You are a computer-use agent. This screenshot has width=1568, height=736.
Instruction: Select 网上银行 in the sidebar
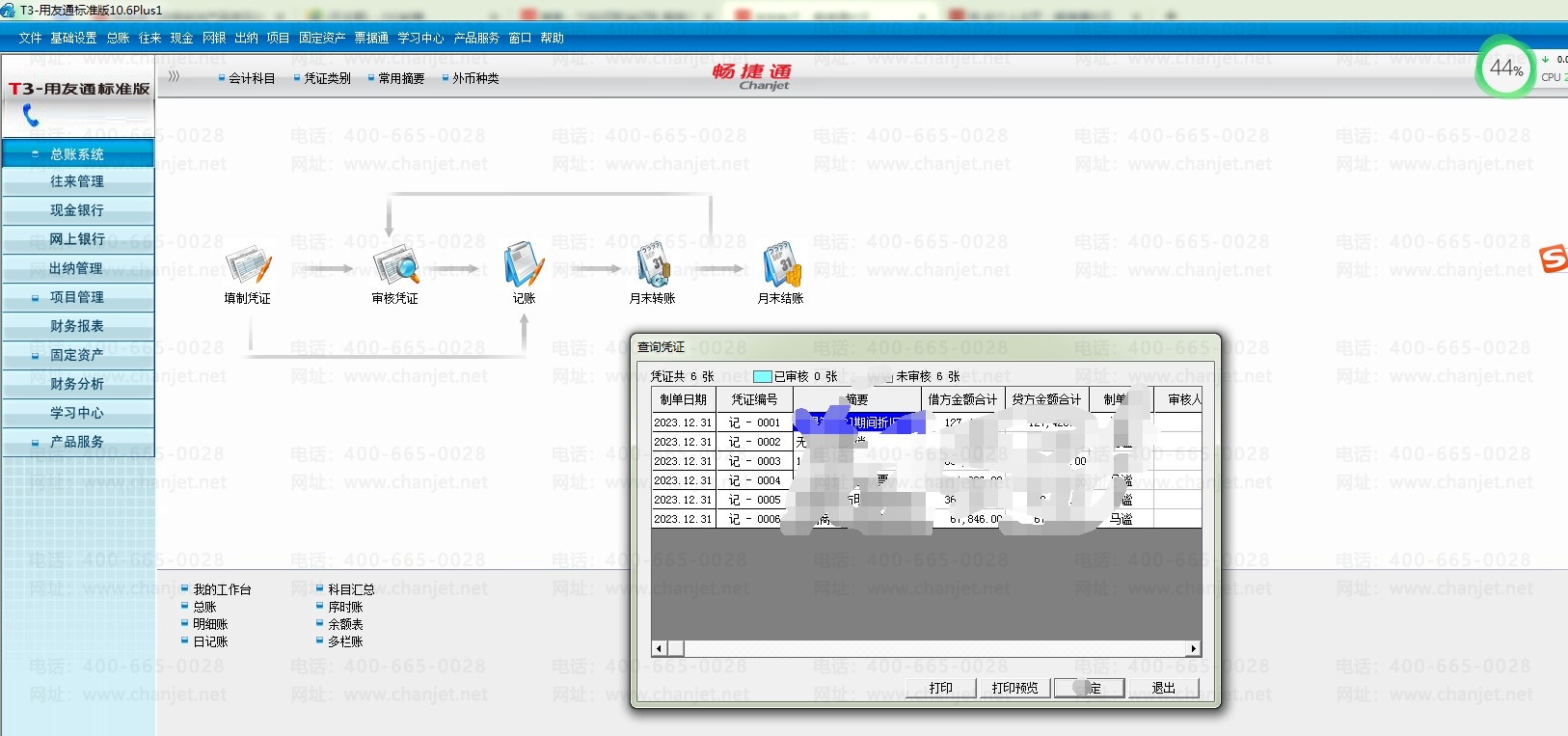pos(77,239)
